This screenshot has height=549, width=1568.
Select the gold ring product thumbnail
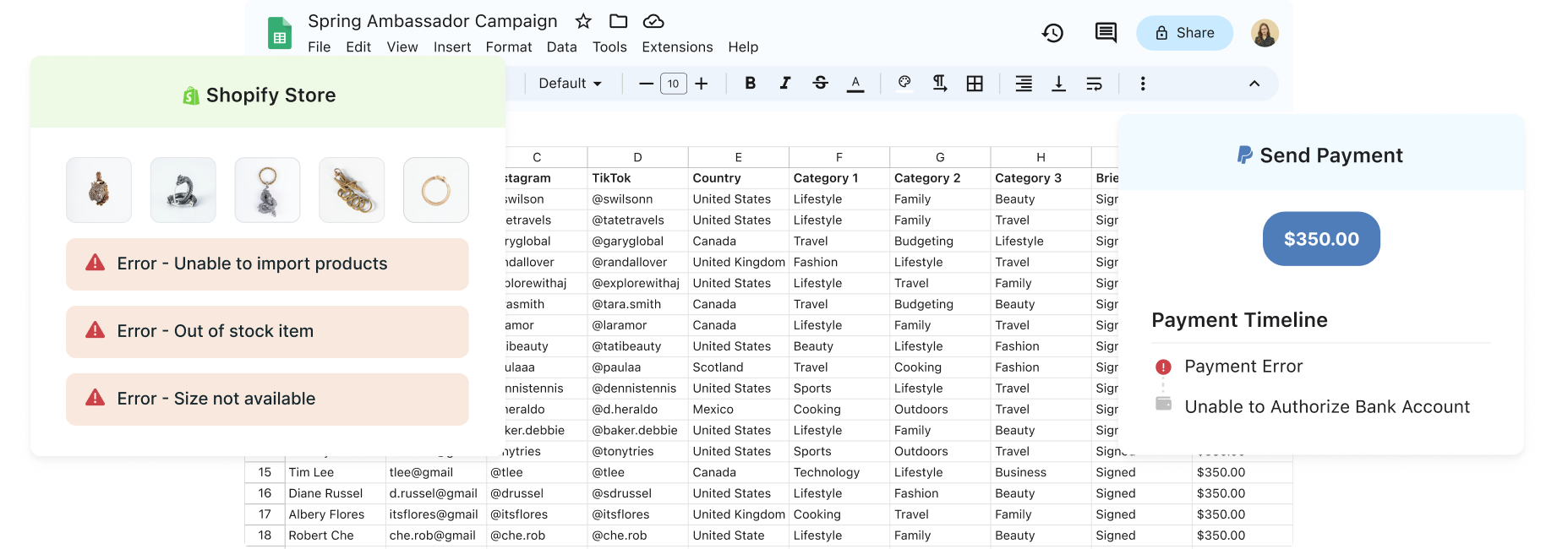click(436, 190)
